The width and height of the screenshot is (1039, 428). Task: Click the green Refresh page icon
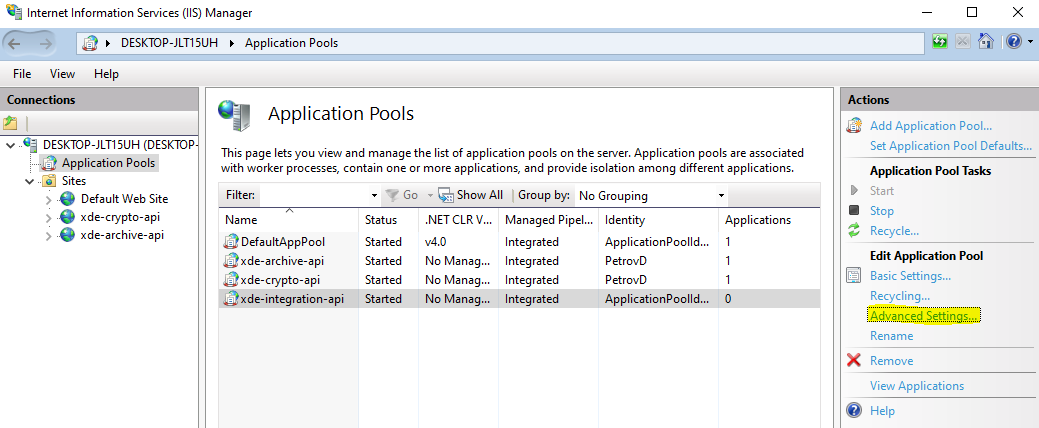[x=940, y=42]
